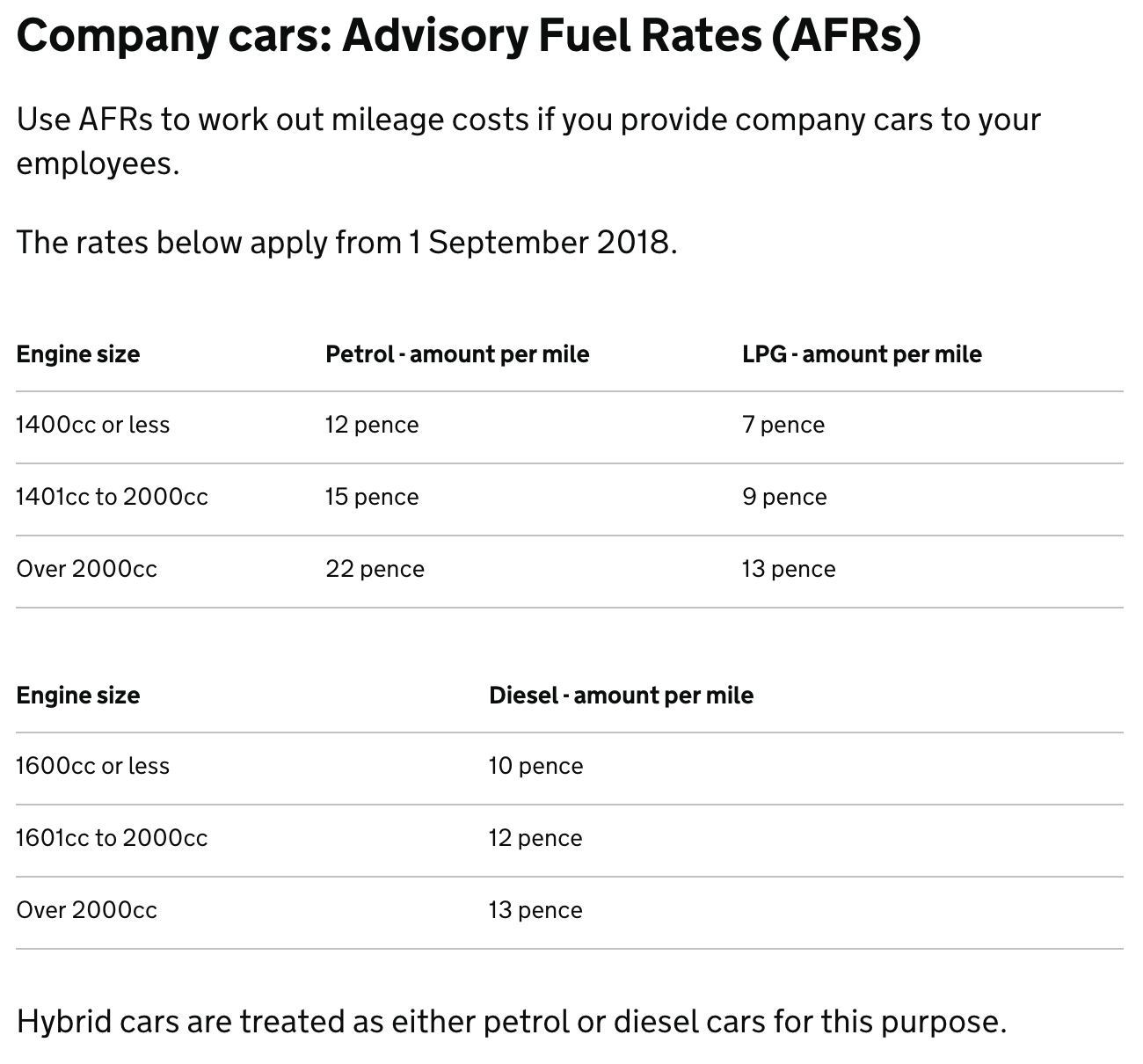Click the 13 pence LPG rate cell
This screenshot has height=1064, width=1143.
point(789,569)
